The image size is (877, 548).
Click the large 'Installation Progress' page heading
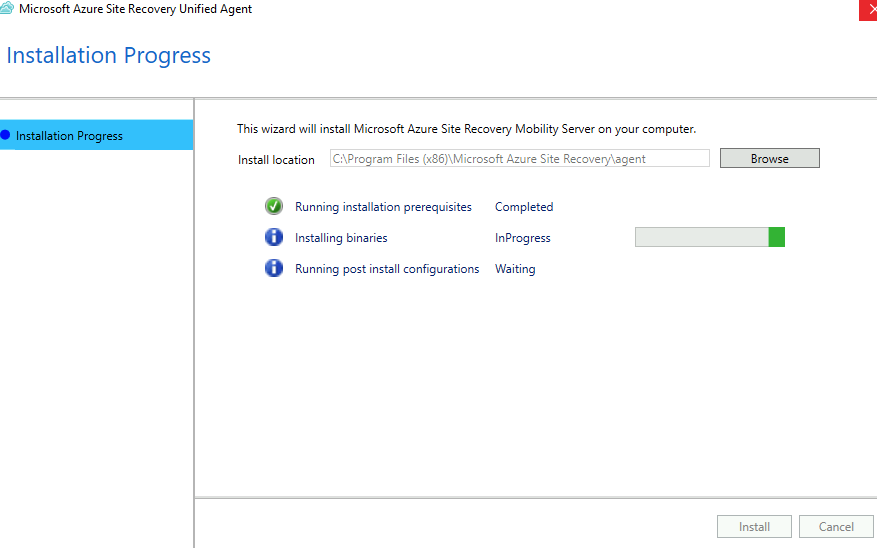pyautogui.click(x=109, y=55)
